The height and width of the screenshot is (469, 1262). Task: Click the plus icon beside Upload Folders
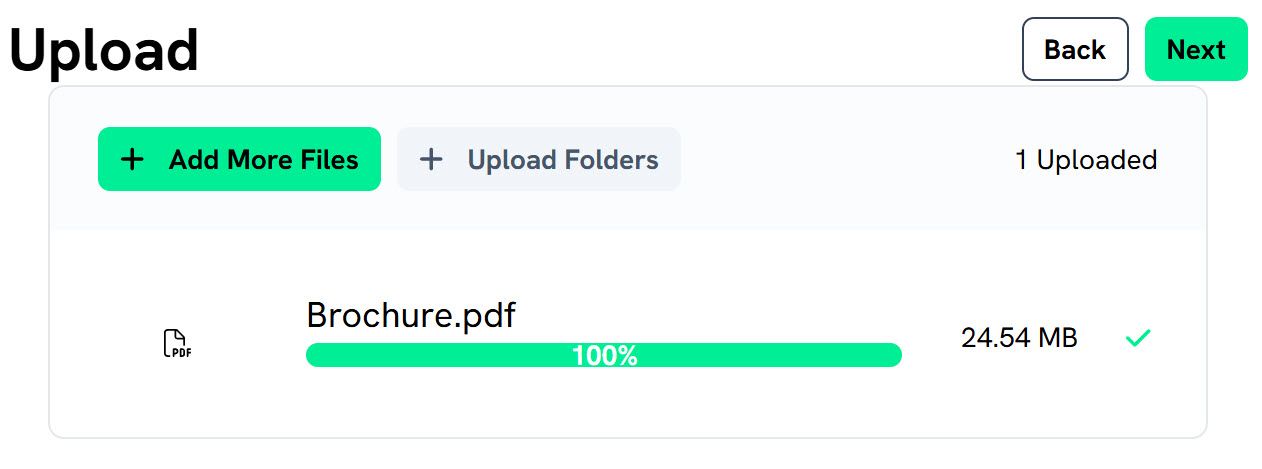[431, 159]
